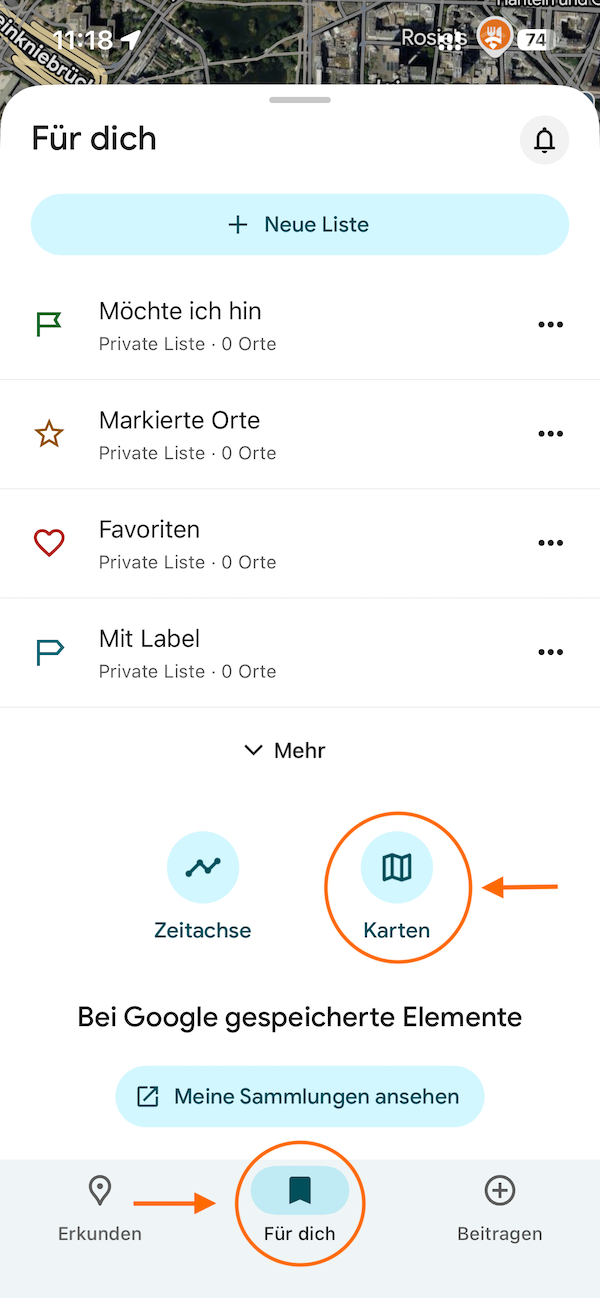Tap the green flag icon for Möchte ich hin
This screenshot has height=1298, width=600.
(x=49, y=325)
